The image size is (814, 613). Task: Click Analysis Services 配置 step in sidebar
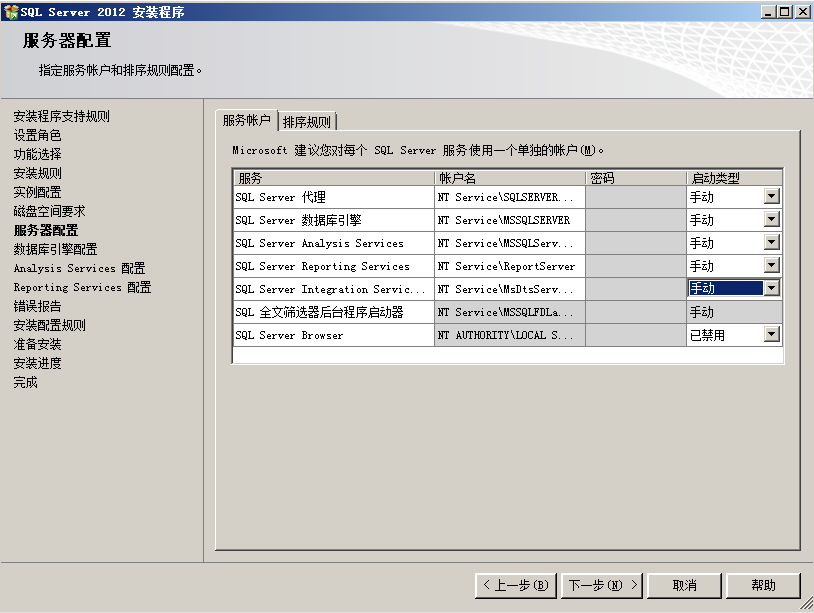coord(79,268)
